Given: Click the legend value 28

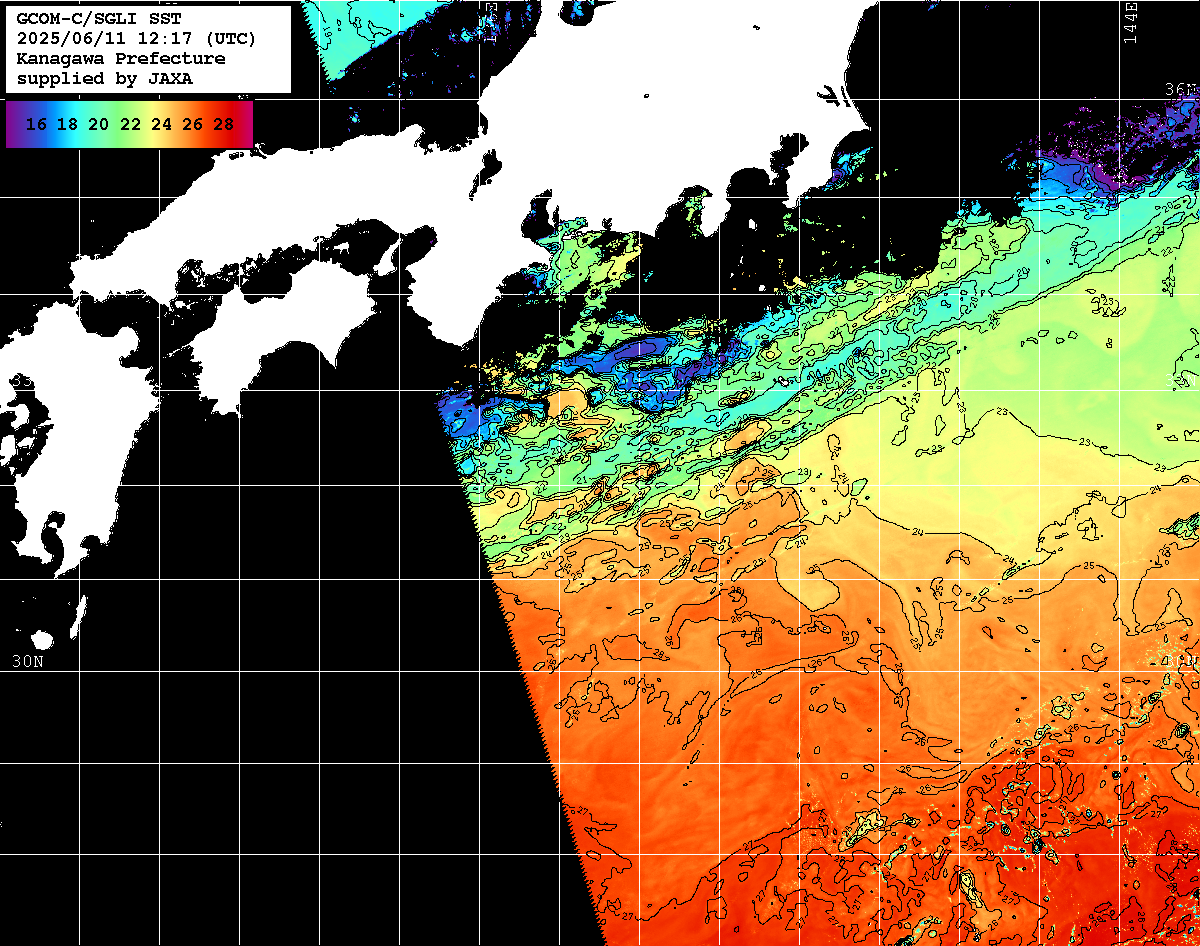Looking at the screenshot, I should 224,124.
